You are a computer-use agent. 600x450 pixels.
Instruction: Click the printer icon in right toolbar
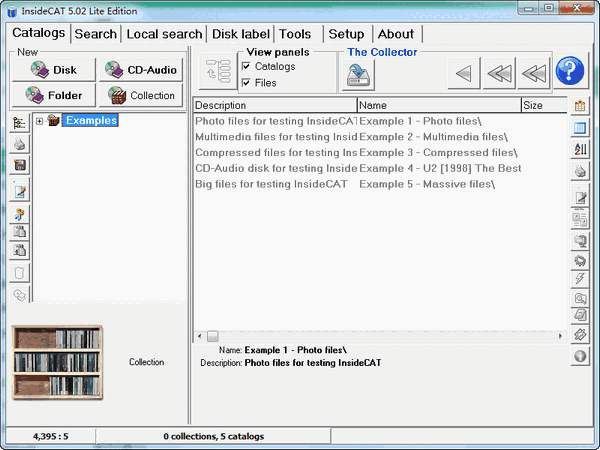tap(580, 171)
